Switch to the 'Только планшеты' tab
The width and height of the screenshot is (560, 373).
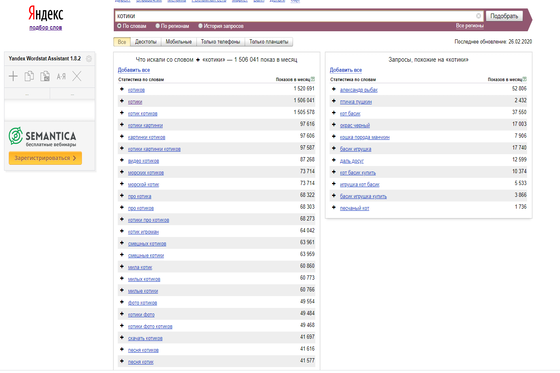pyautogui.click(x=269, y=42)
